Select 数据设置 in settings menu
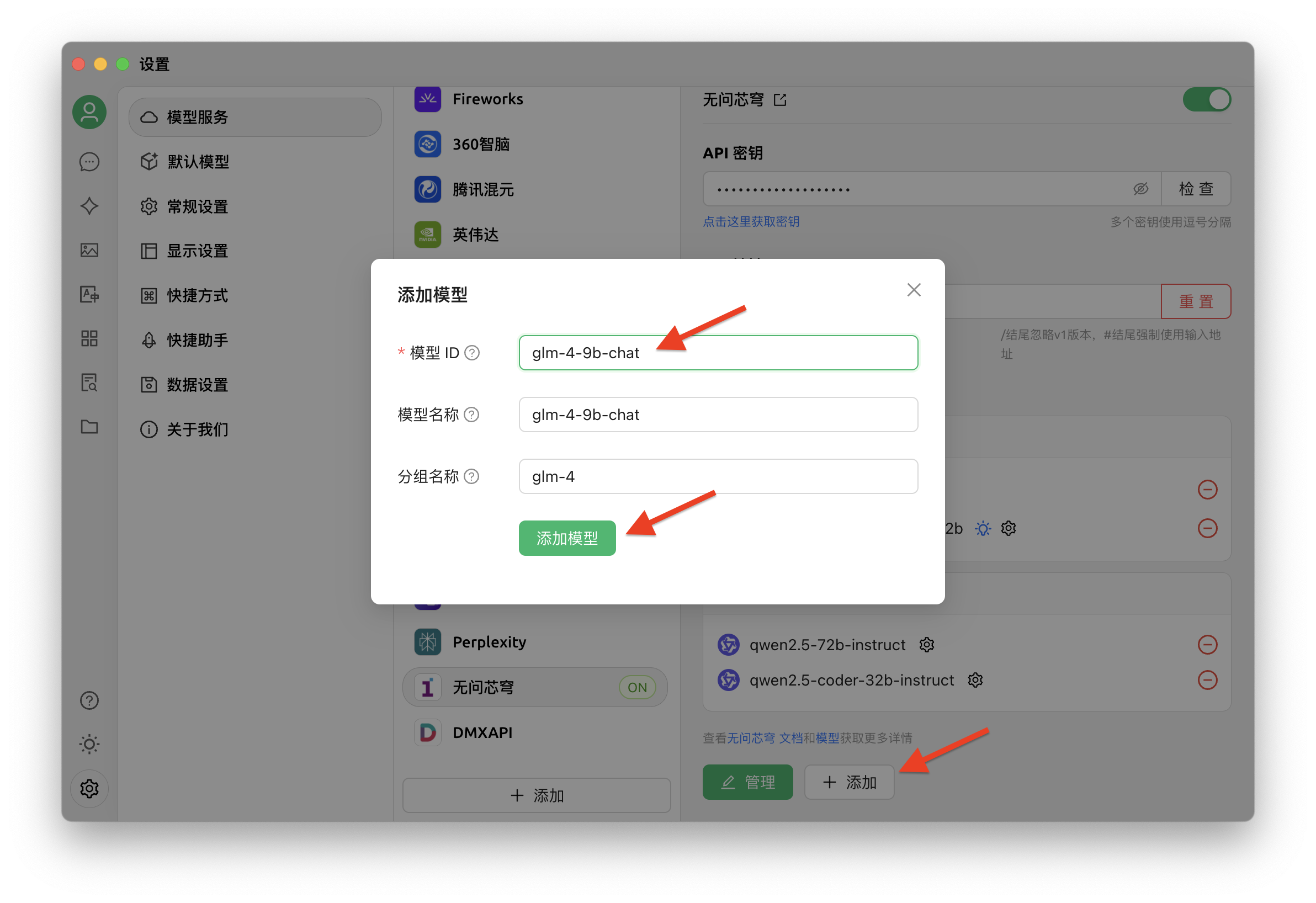The height and width of the screenshot is (903, 1316). [255, 385]
